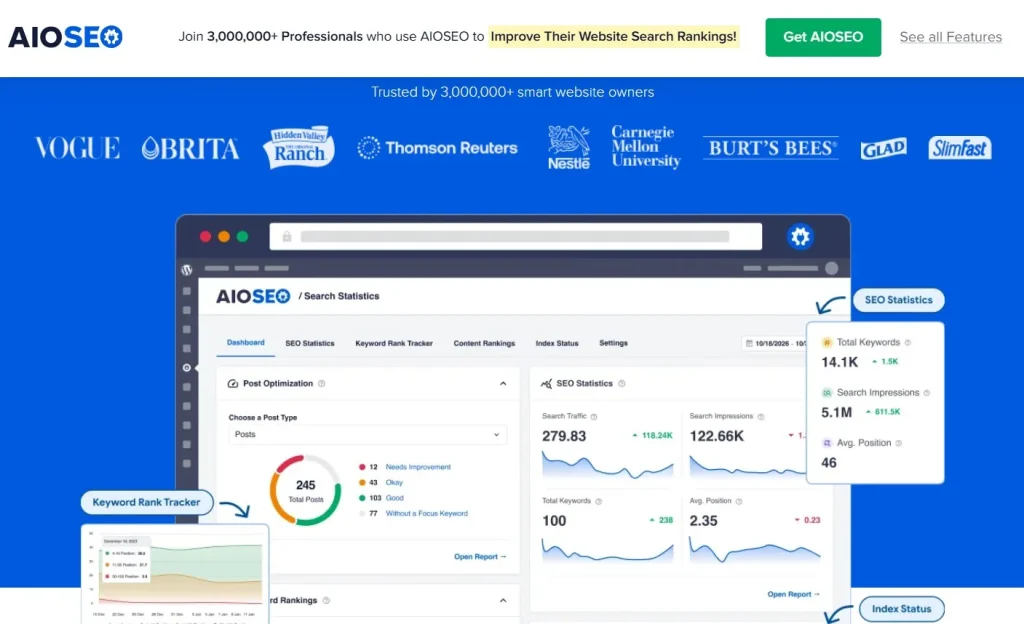Expand the Content Rankings section at the bottom
Image resolution: width=1024 pixels, height=624 pixels.
[503, 600]
